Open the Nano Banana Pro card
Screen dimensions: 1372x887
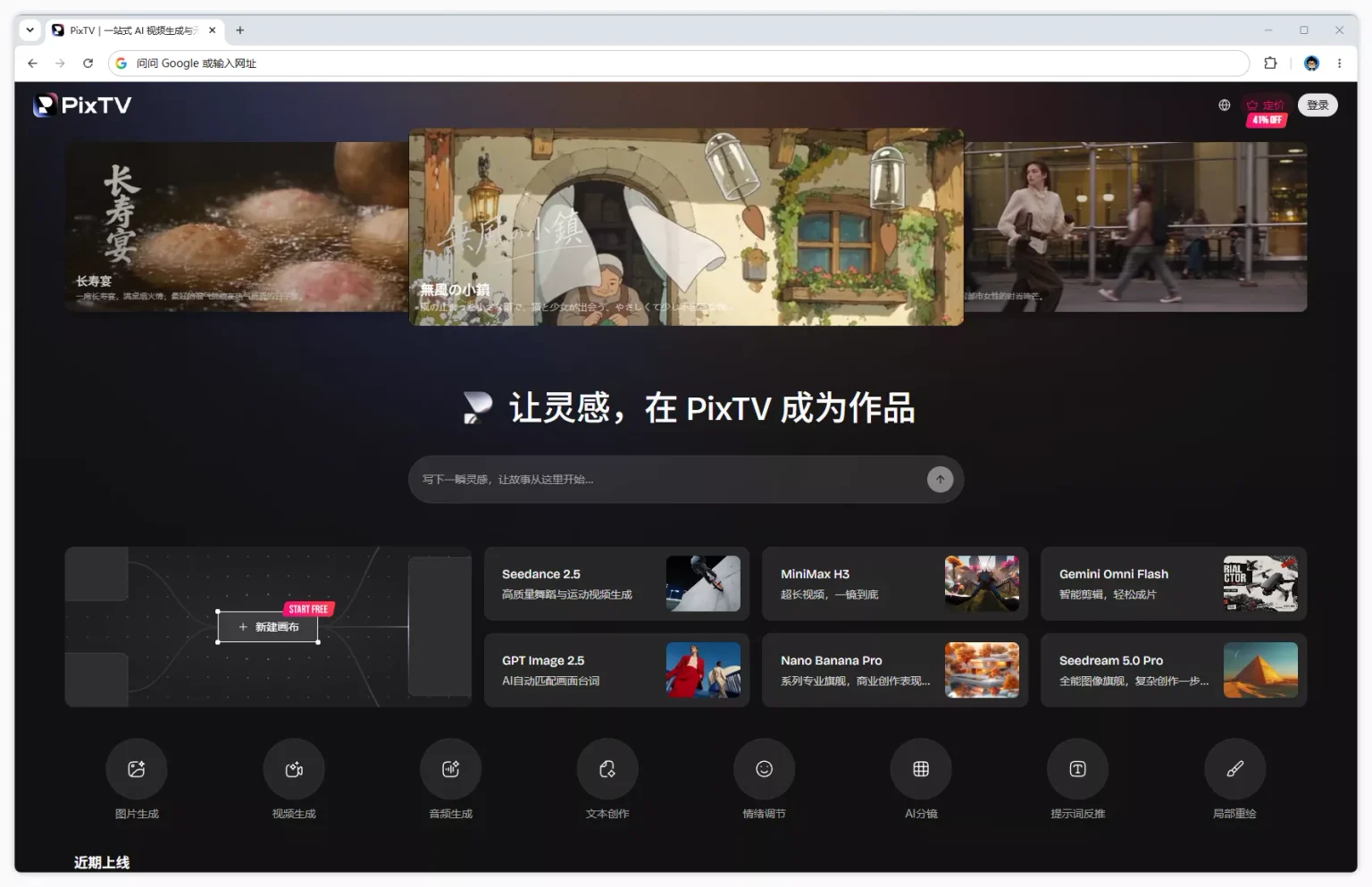click(895, 671)
